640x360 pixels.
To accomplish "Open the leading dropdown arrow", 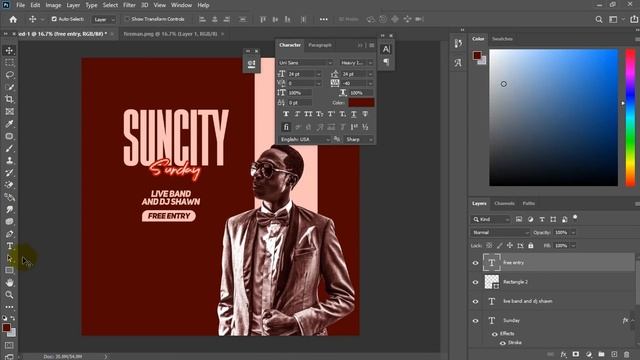I will click(x=370, y=74).
